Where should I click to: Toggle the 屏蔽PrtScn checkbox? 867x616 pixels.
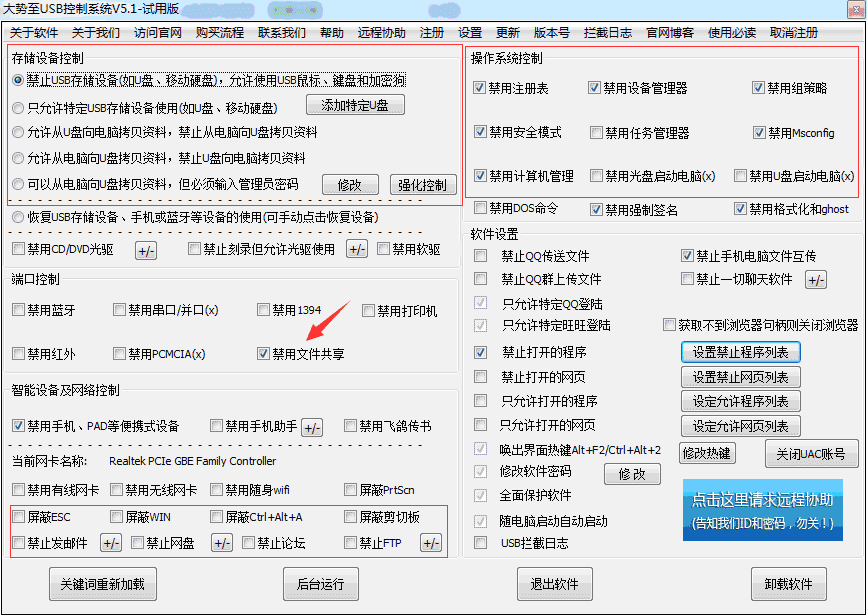350,489
